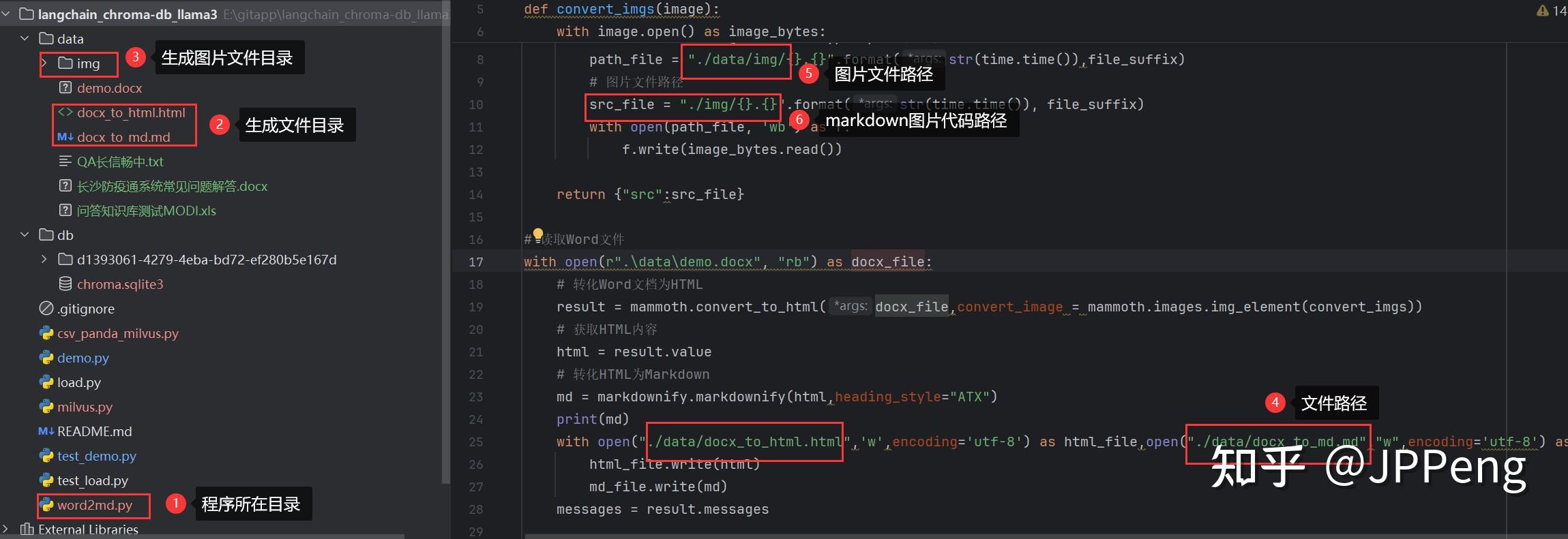Select the img folder name
Image resolution: width=1568 pixels, height=539 pixels.
click(x=88, y=63)
